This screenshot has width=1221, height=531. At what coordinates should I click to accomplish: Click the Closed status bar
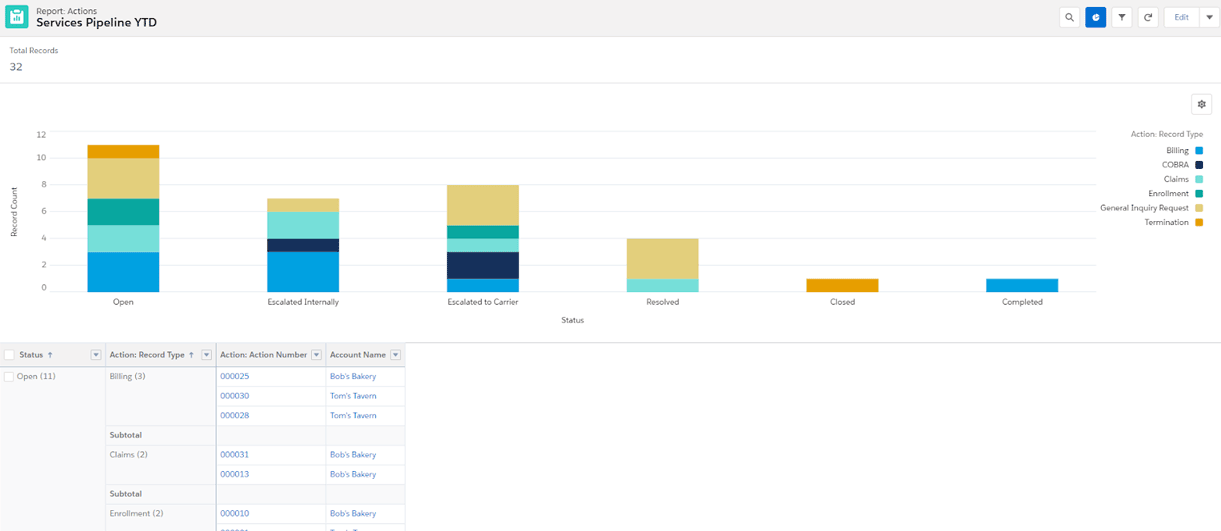tap(843, 285)
